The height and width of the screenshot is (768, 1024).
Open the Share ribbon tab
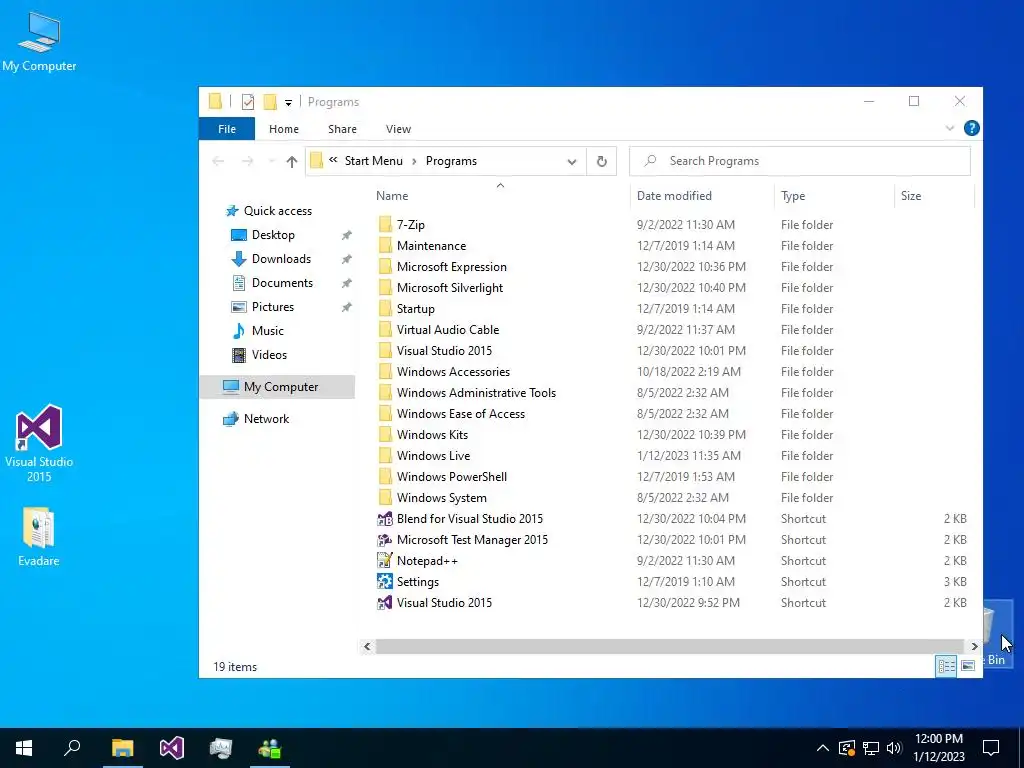click(x=342, y=129)
